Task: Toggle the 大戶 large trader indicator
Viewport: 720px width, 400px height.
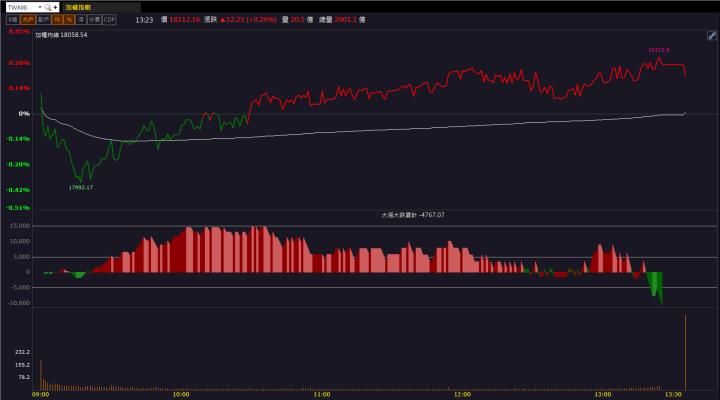Action: [28, 19]
